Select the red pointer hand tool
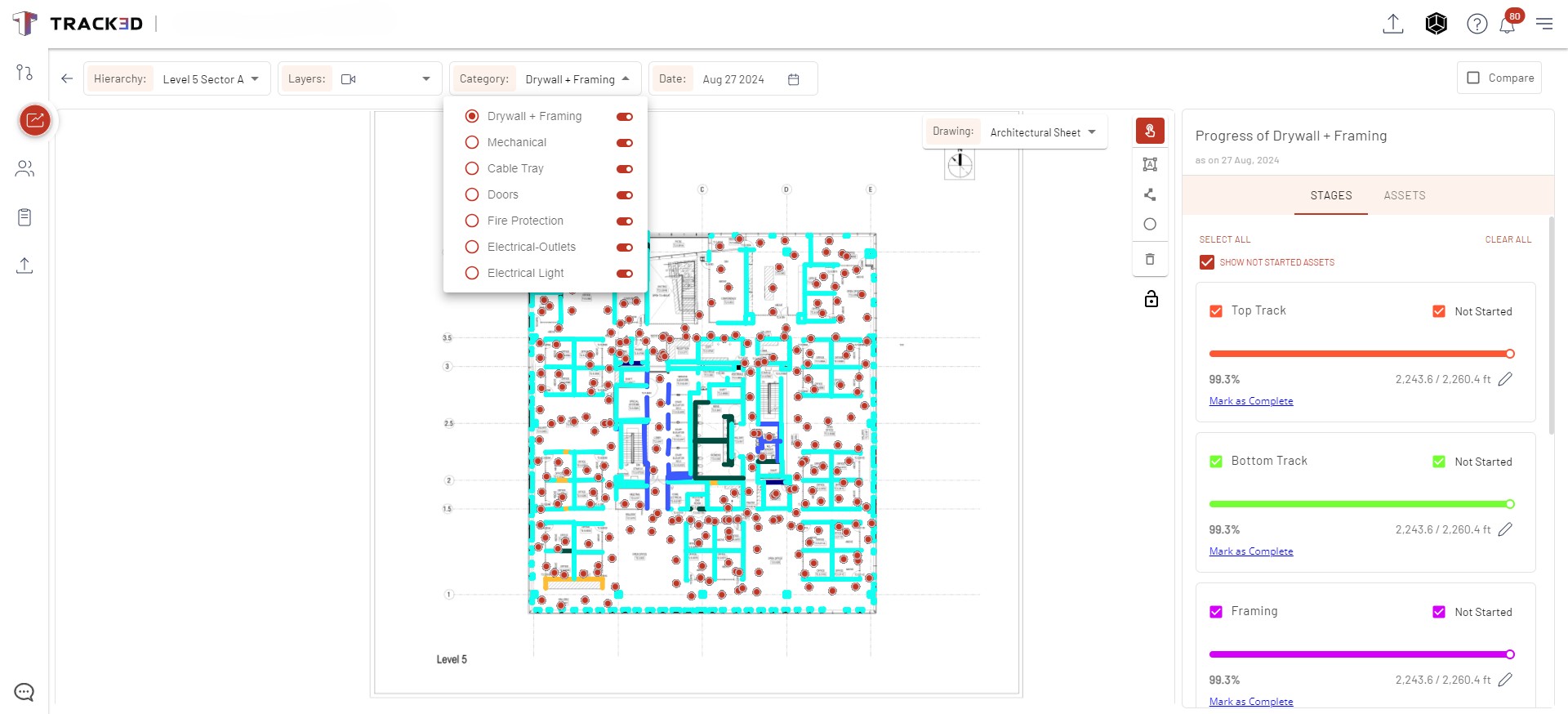This screenshot has width=1568, height=714. pos(1150,131)
